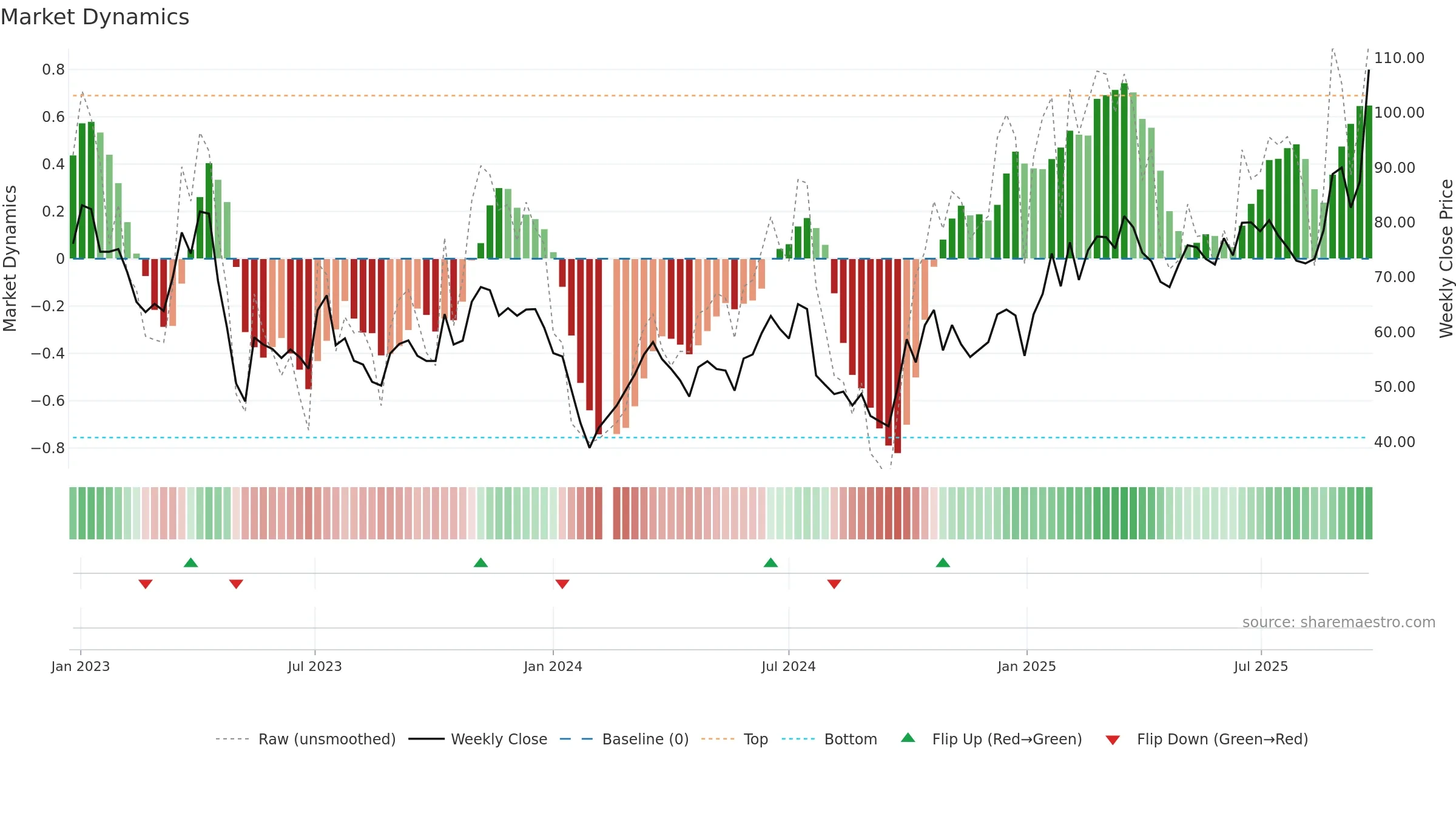
Task: Click the Jul 2024 x-axis label
Action: tap(789, 667)
